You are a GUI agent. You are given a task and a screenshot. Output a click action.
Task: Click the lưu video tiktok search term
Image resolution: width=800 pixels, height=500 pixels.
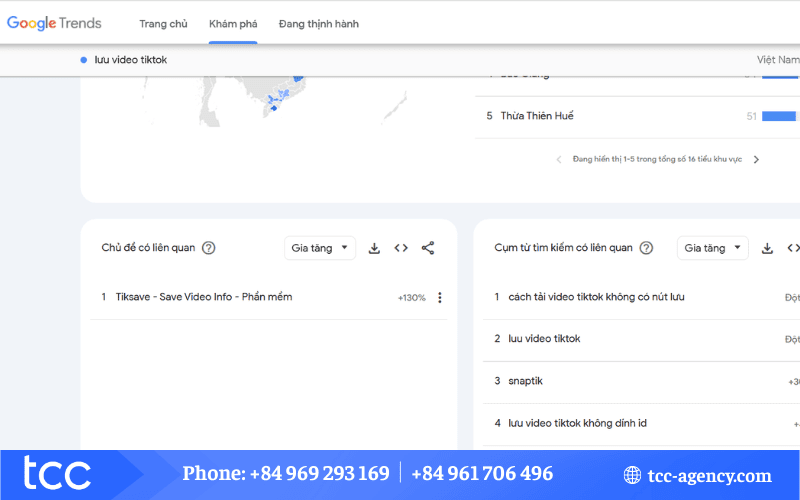coord(131,60)
